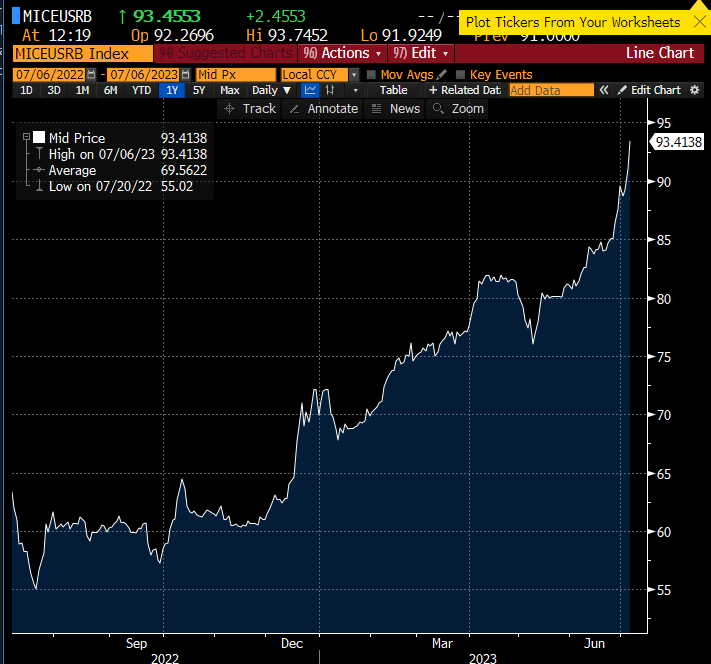Open the Local CCY currency dropdown
Image resolution: width=711 pixels, height=664 pixels.
[x=355, y=75]
